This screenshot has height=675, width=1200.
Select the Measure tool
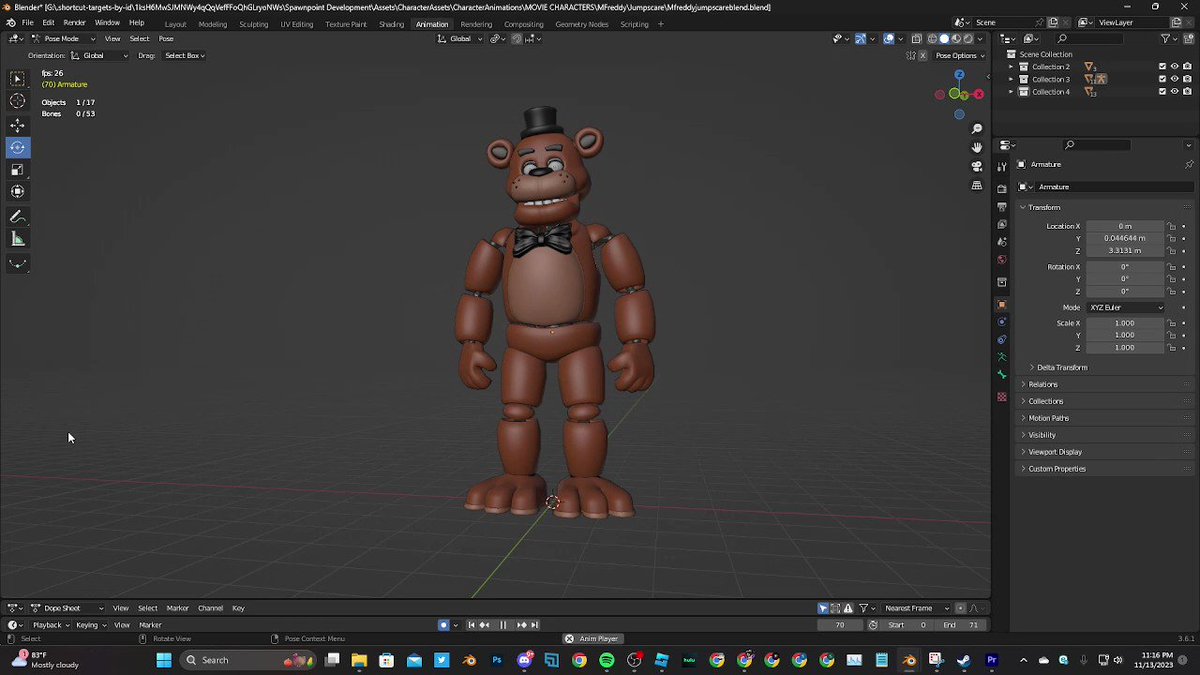pos(18,239)
